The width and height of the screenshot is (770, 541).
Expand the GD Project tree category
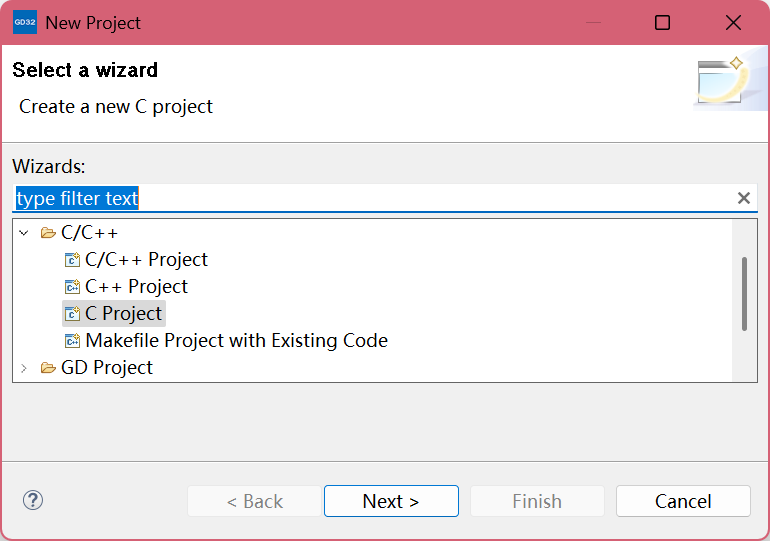(x=24, y=368)
